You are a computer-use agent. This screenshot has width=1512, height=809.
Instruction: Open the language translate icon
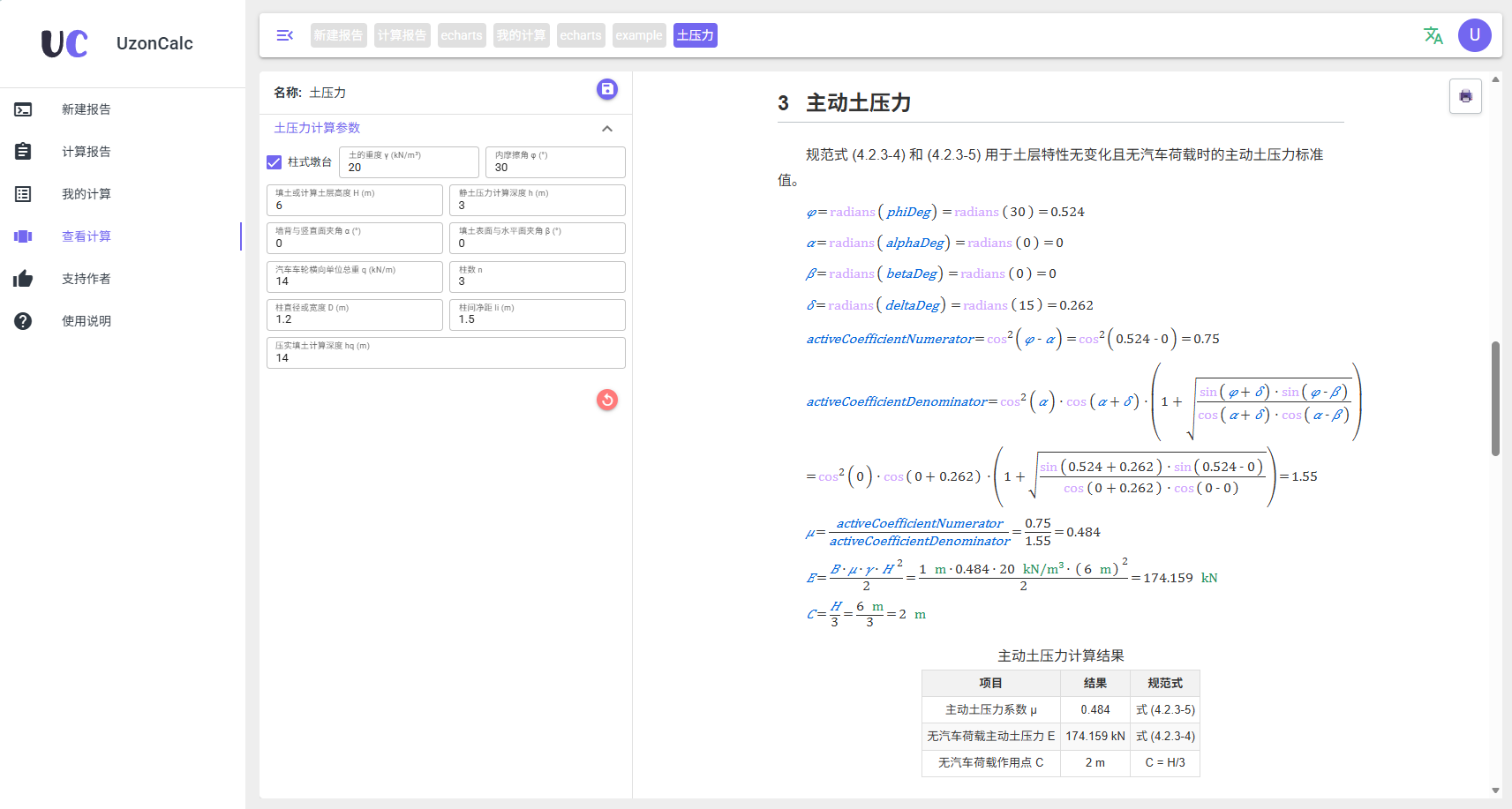tap(1433, 35)
